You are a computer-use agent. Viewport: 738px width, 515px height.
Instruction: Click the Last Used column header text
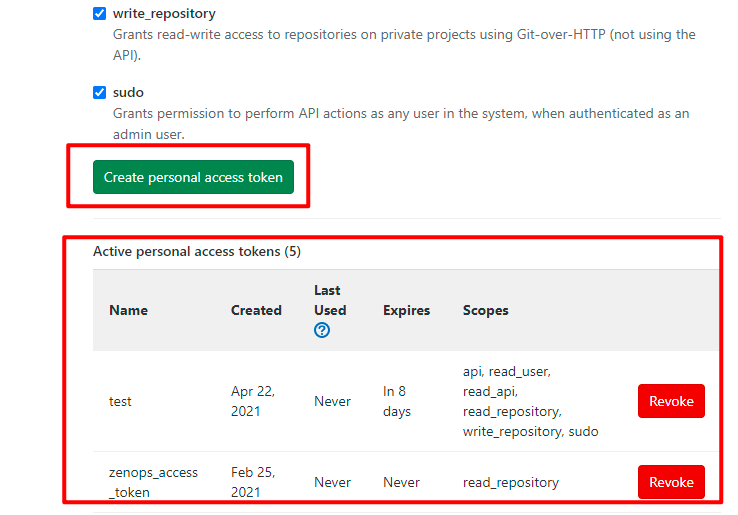click(x=329, y=300)
